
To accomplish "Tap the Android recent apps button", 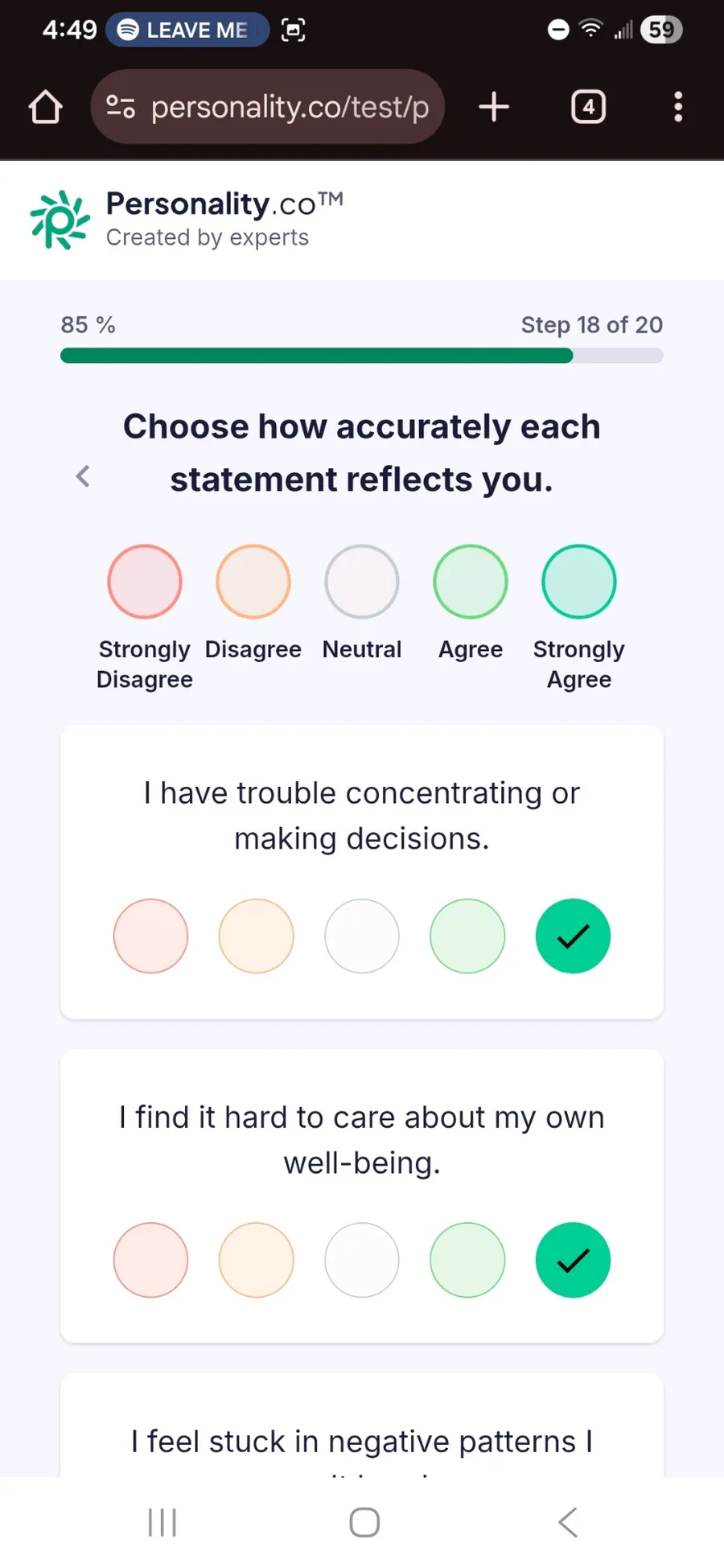I will (x=162, y=1522).
